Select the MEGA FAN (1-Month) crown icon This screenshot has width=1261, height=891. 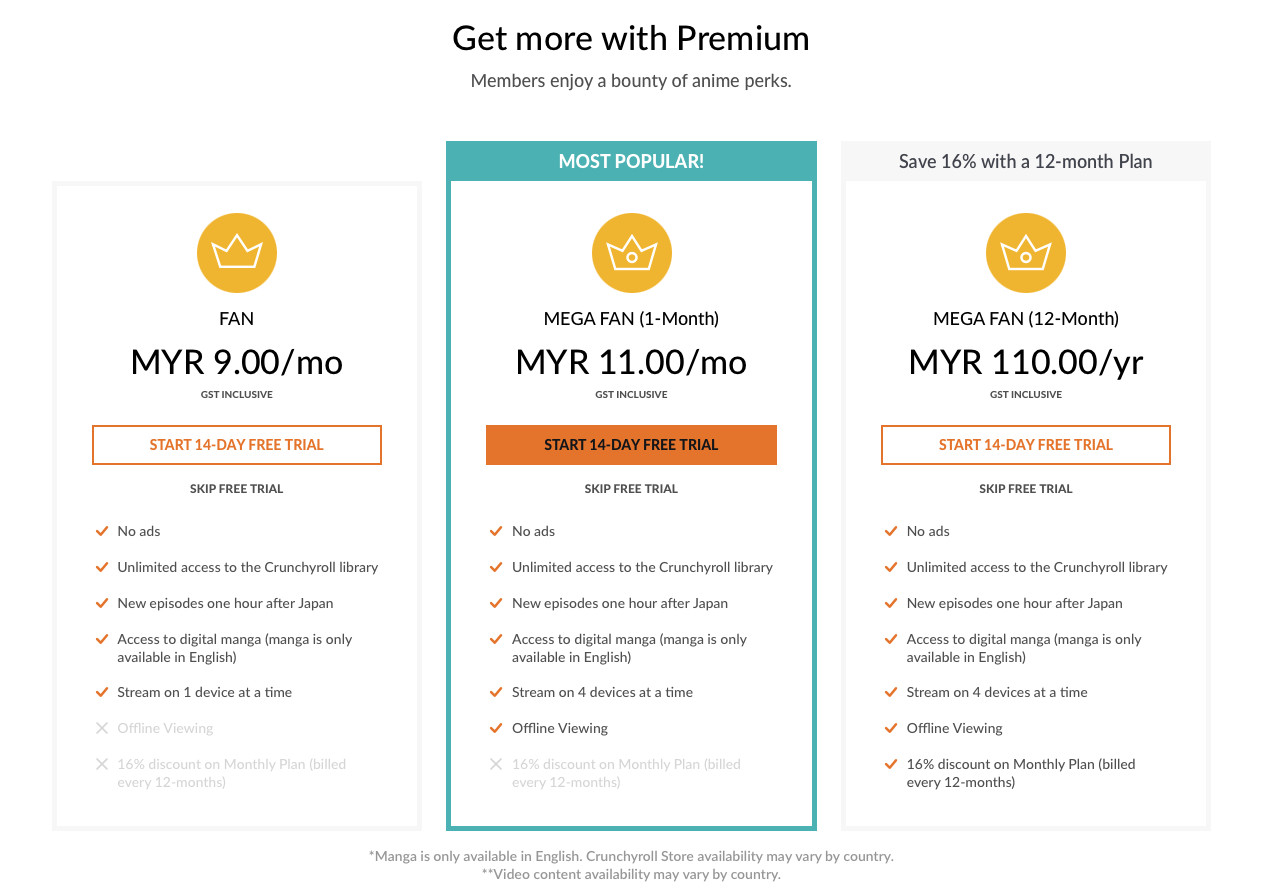[631, 252]
